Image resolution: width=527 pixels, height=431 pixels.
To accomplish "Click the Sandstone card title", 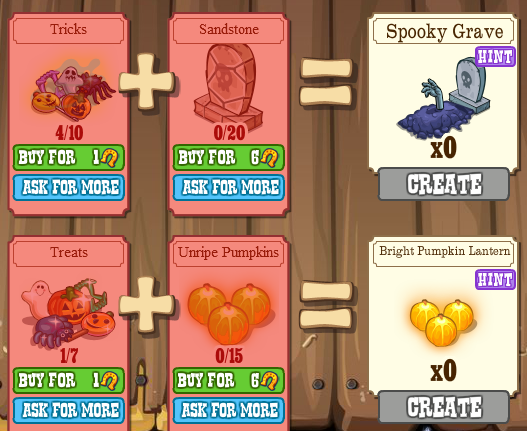I will 229,30.
